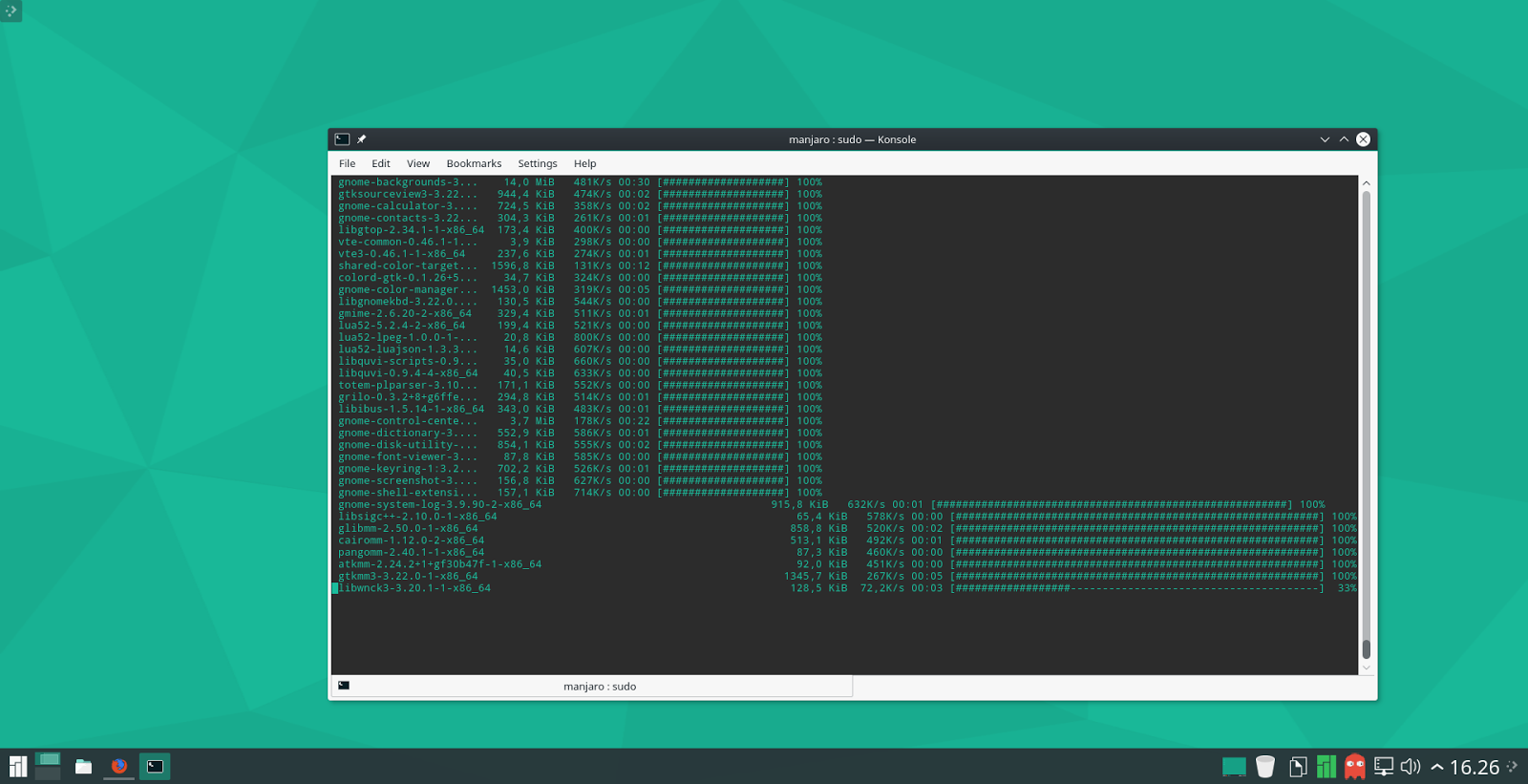
Task: Click the gnome-calculator-3.... line
Action: pos(580,205)
